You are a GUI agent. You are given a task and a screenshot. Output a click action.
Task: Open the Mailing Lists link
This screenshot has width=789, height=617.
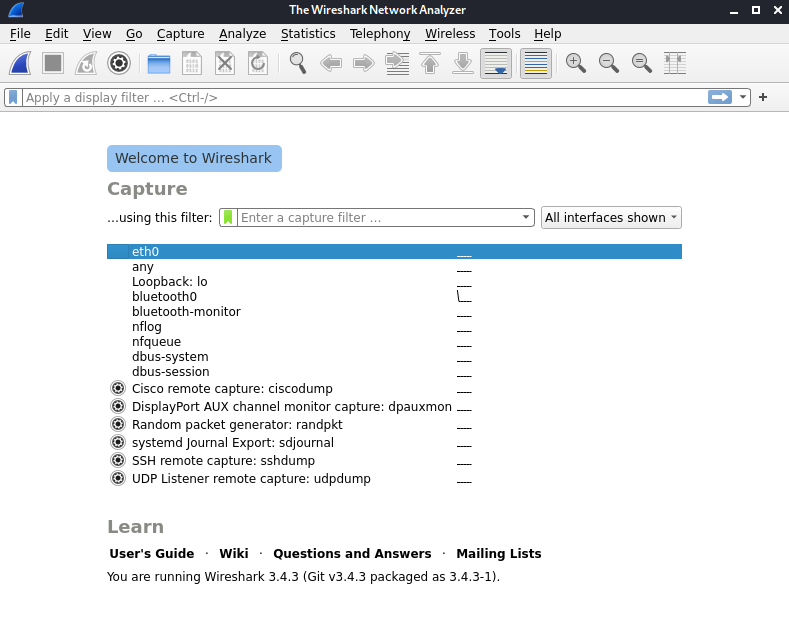(499, 554)
